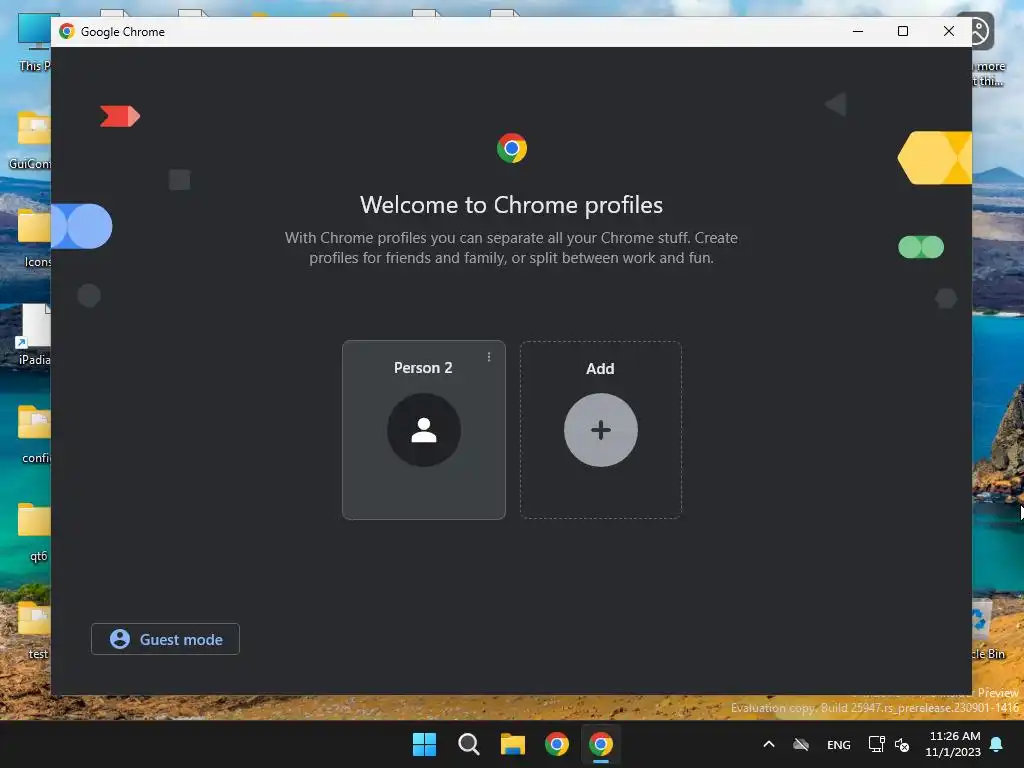Screen dimensions: 1024x768
Task: Click the Add label on the dashed card
Action: coord(600,368)
